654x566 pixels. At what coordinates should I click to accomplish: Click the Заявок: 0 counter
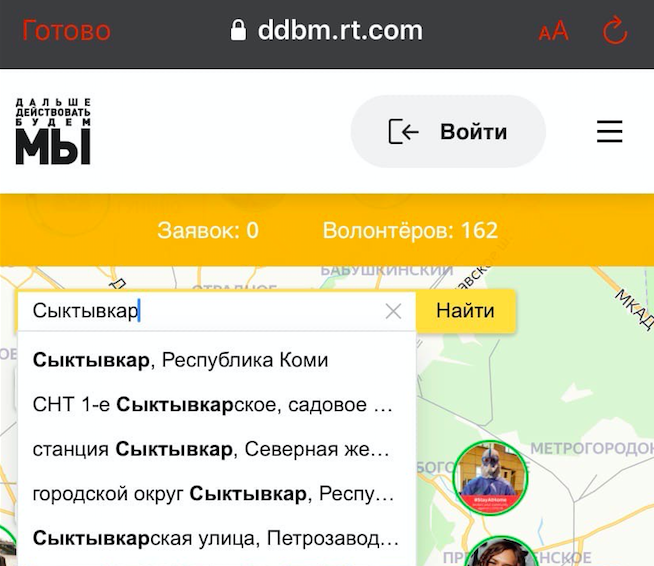(x=208, y=231)
